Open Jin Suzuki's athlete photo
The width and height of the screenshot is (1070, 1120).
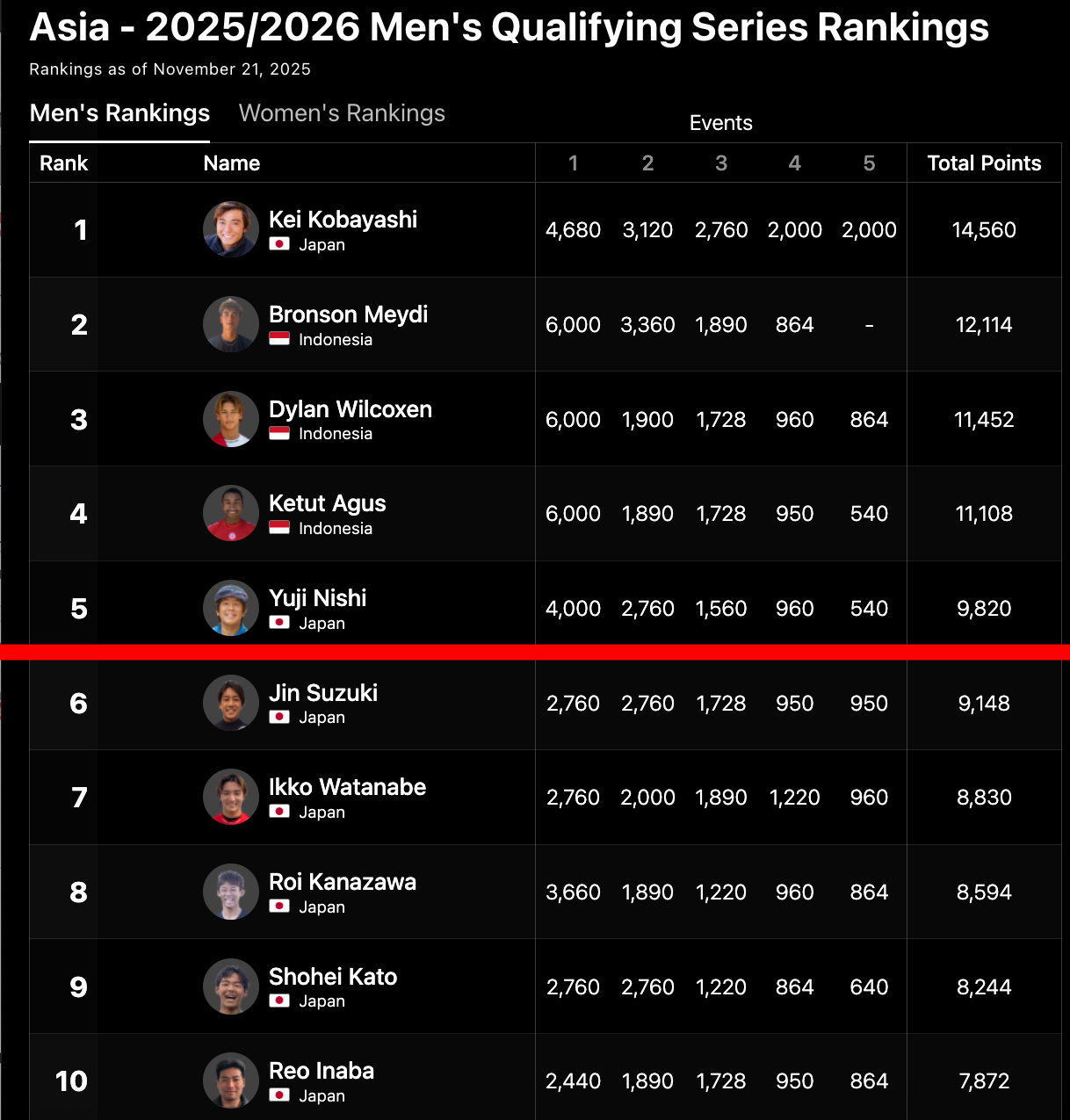pos(231,703)
